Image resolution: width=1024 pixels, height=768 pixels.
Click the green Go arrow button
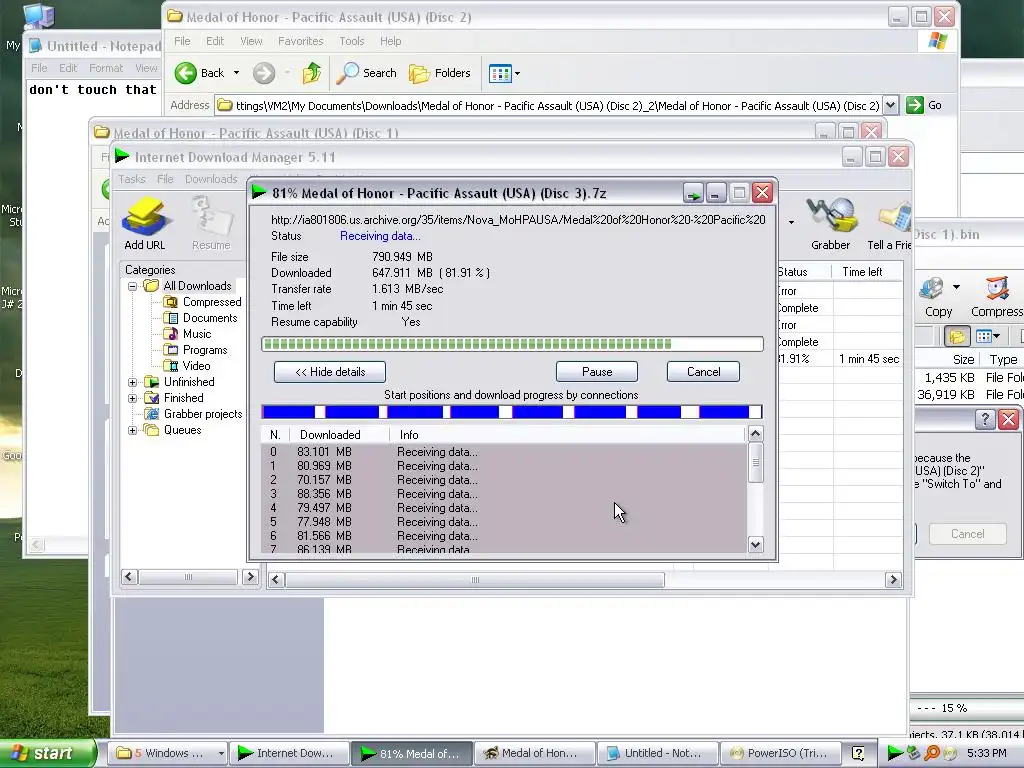click(915, 105)
